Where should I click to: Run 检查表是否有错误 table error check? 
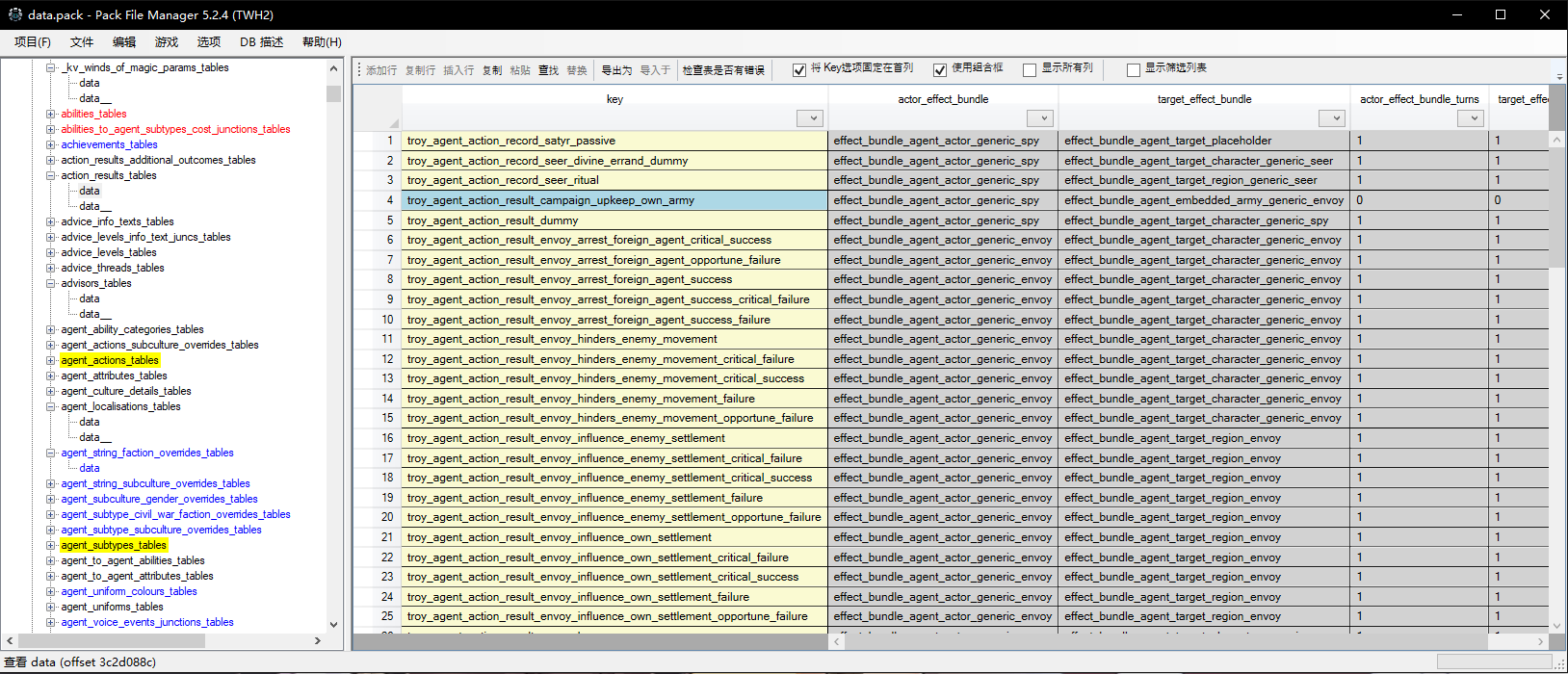[x=723, y=70]
